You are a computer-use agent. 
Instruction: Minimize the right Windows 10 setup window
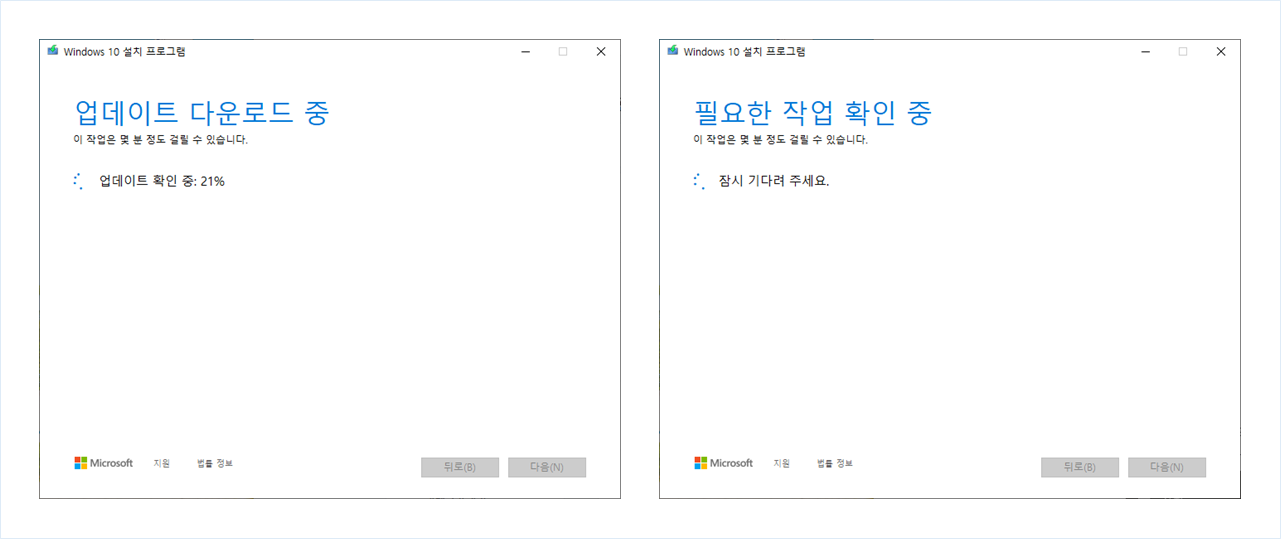(1145, 51)
